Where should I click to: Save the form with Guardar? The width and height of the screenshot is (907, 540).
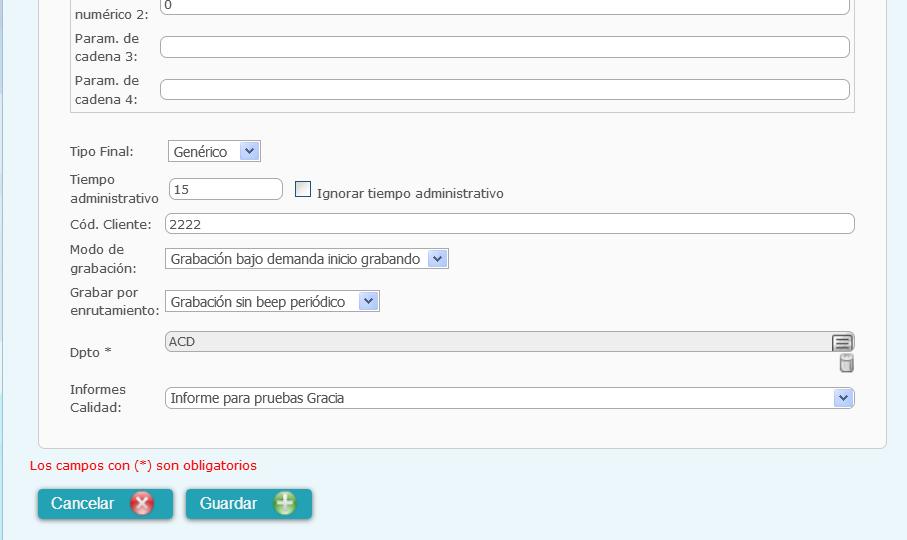pyautogui.click(x=249, y=504)
